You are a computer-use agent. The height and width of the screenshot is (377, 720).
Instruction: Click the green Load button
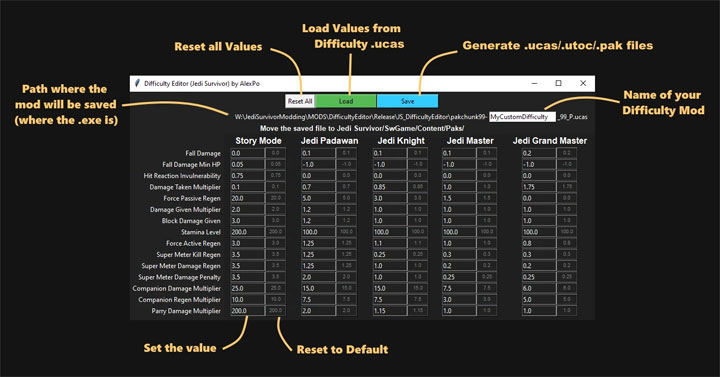point(346,101)
